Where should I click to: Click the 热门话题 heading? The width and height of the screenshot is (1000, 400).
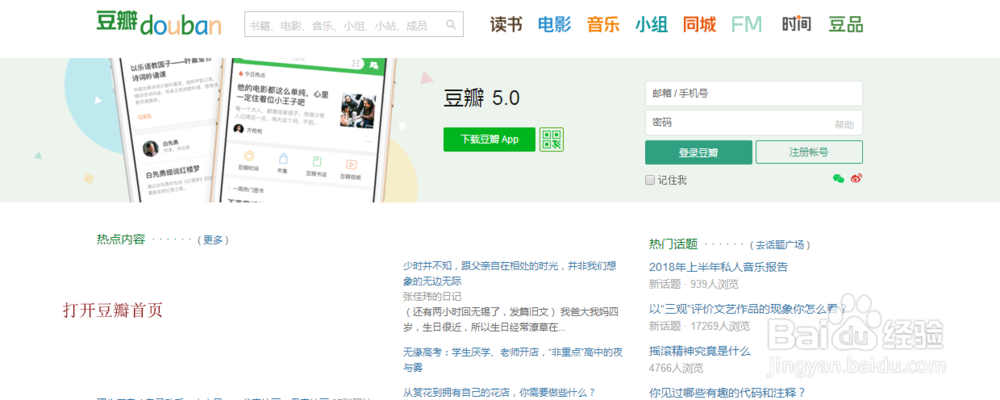(673, 244)
